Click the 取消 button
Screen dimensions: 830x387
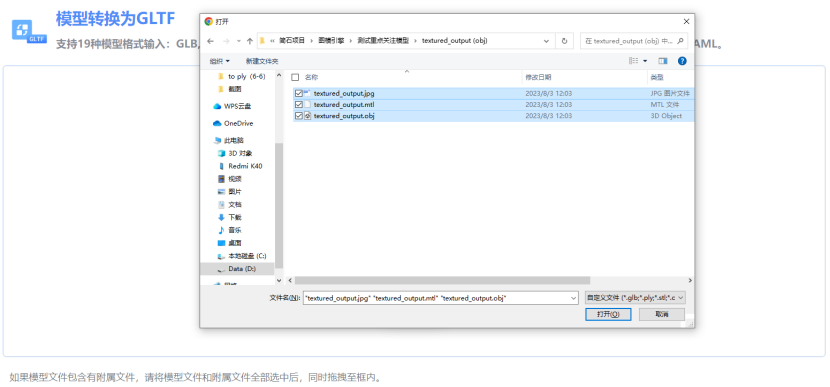click(662, 314)
